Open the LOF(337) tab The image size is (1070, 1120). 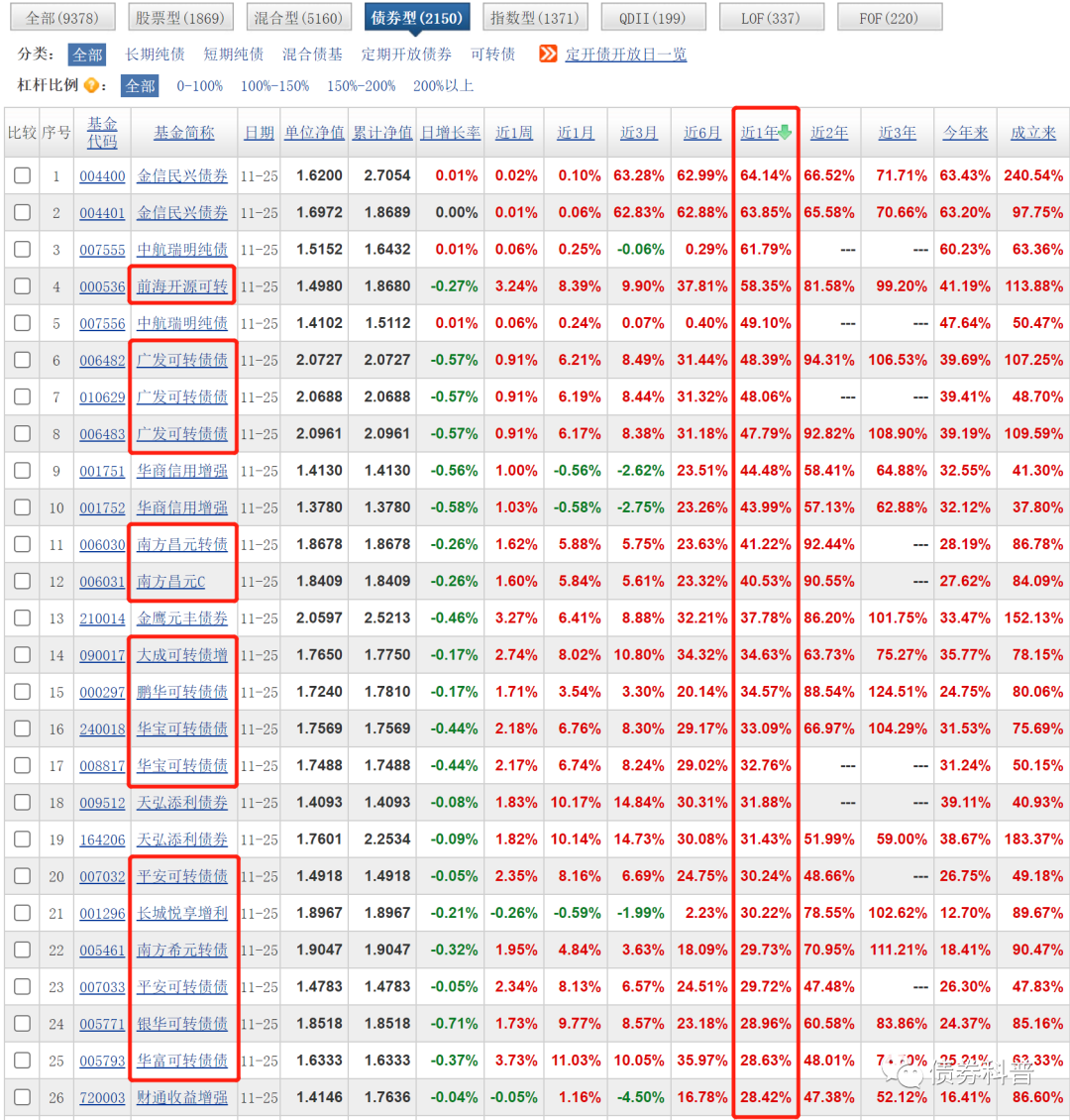772,18
